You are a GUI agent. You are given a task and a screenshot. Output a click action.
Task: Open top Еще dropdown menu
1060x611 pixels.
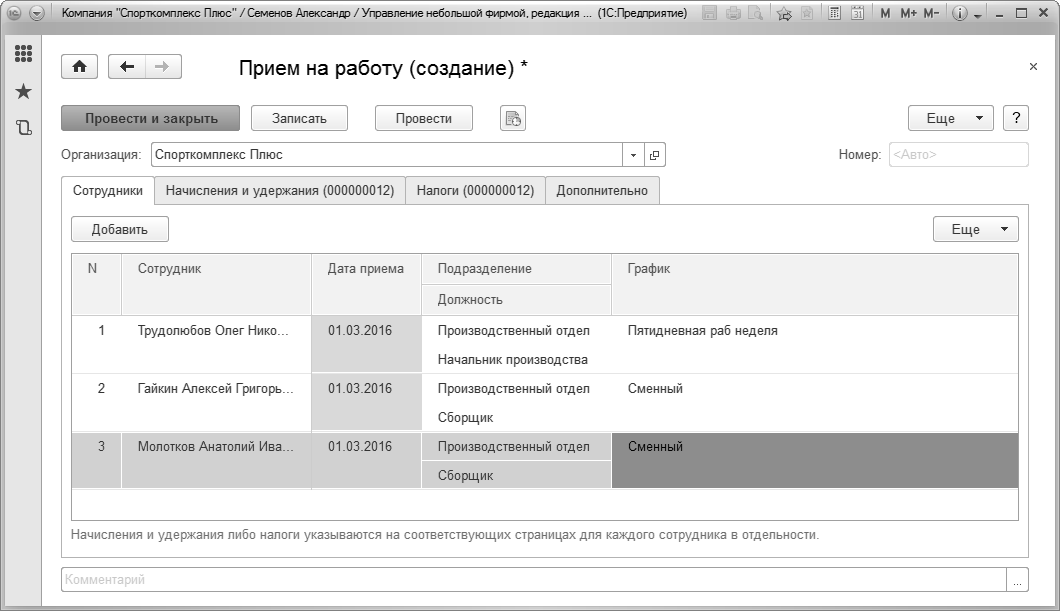click(950, 118)
